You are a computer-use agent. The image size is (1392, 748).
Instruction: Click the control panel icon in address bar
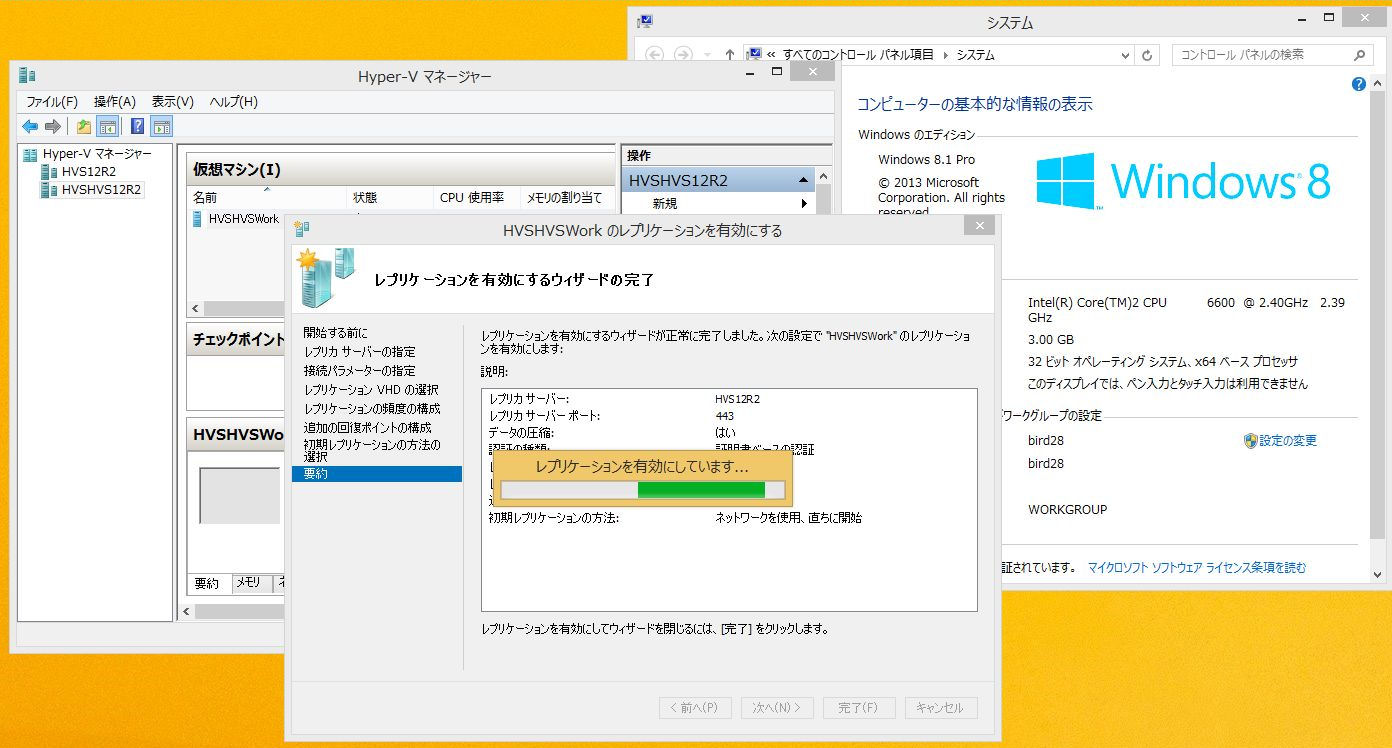(x=754, y=55)
